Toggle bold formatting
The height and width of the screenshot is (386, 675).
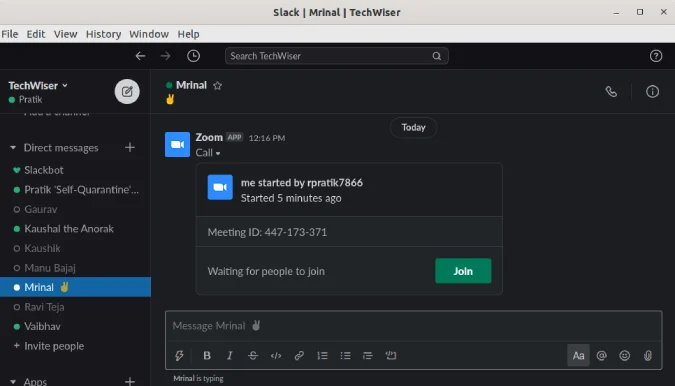coord(207,355)
